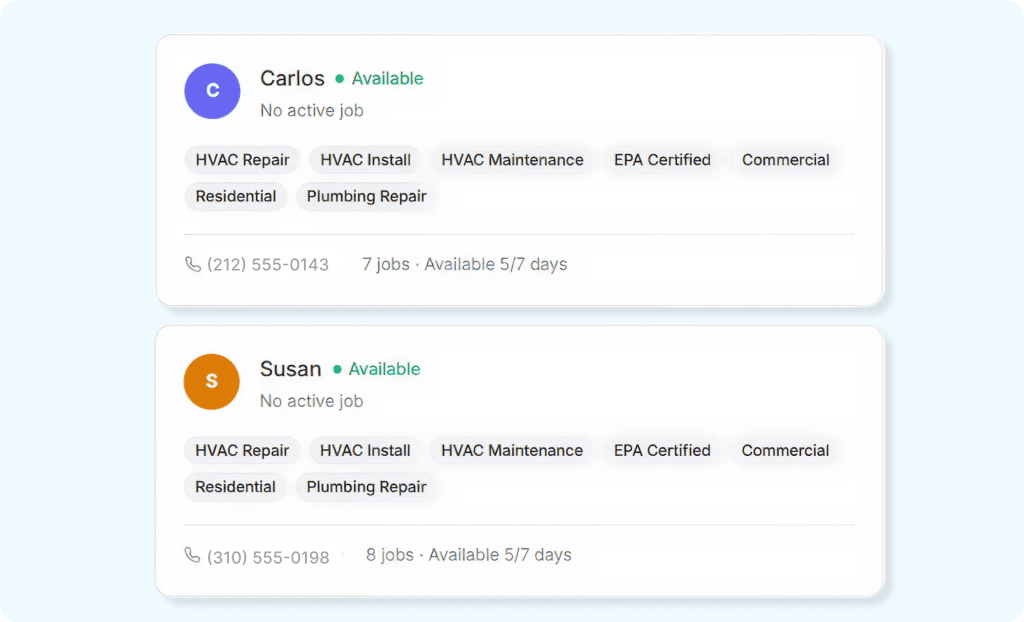Click Susan's orange "S" avatar

(x=212, y=381)
